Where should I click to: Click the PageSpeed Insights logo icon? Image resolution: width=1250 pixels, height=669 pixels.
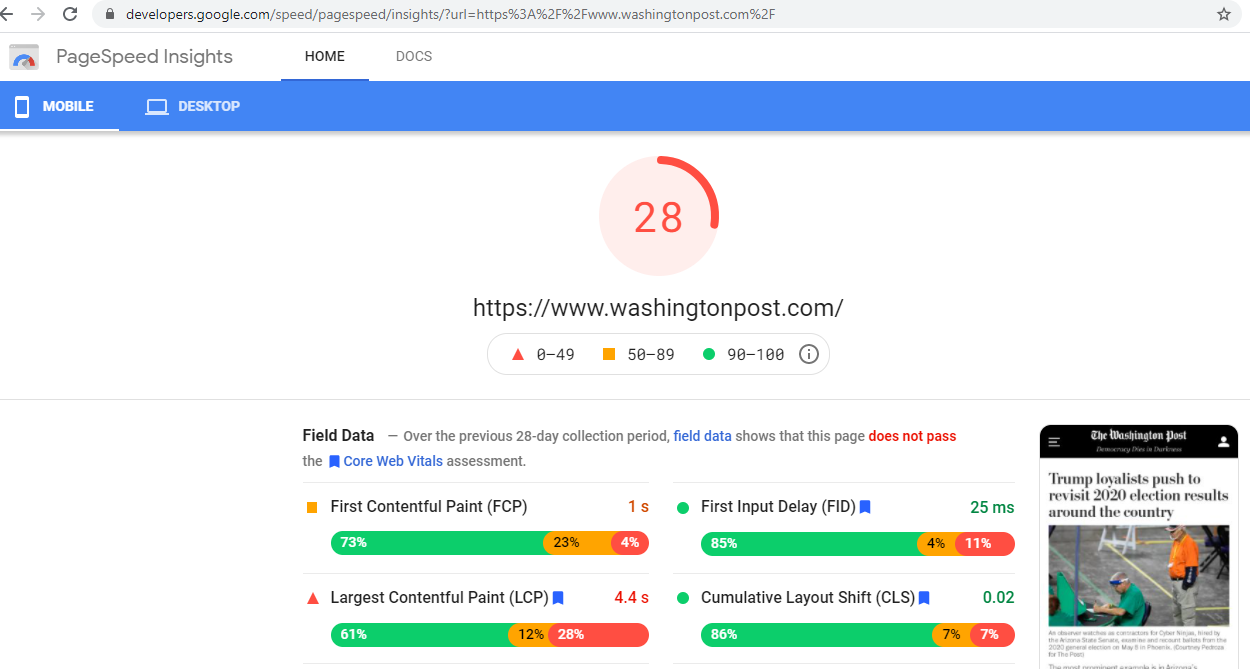tap(24, 57)
